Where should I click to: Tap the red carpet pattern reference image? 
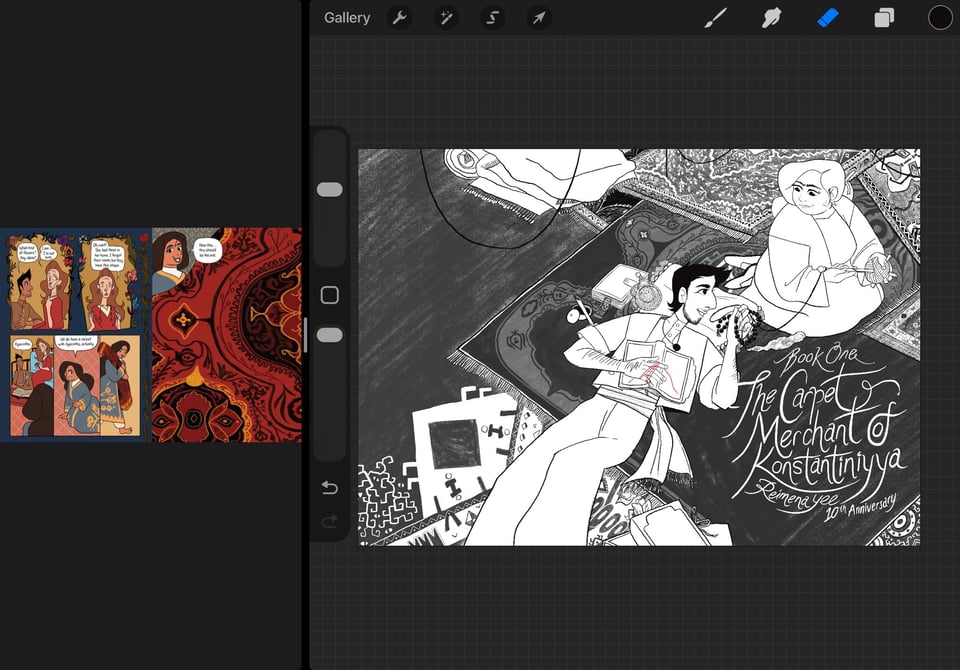click(x=227, y=335)
